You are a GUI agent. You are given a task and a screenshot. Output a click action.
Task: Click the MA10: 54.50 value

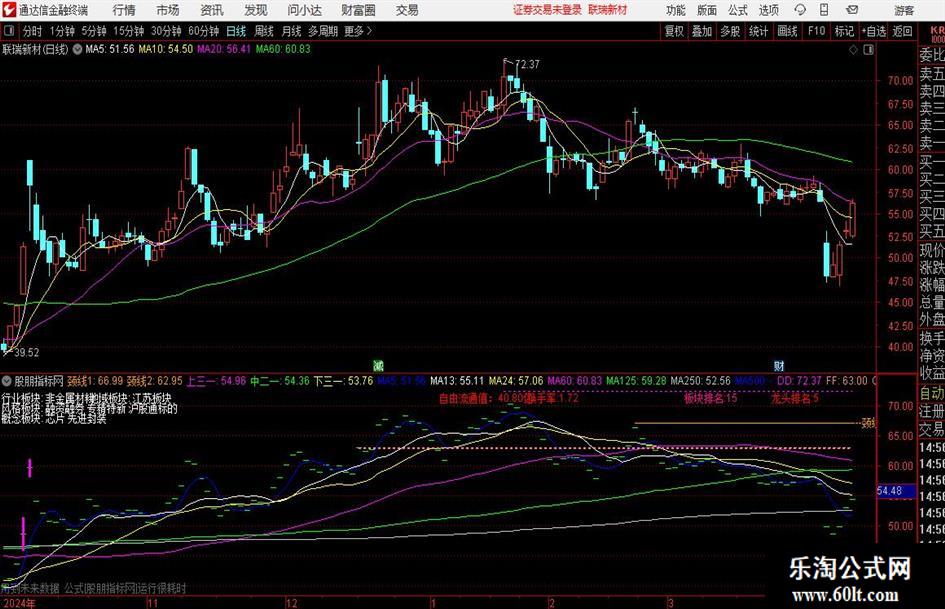coord(166,49)
